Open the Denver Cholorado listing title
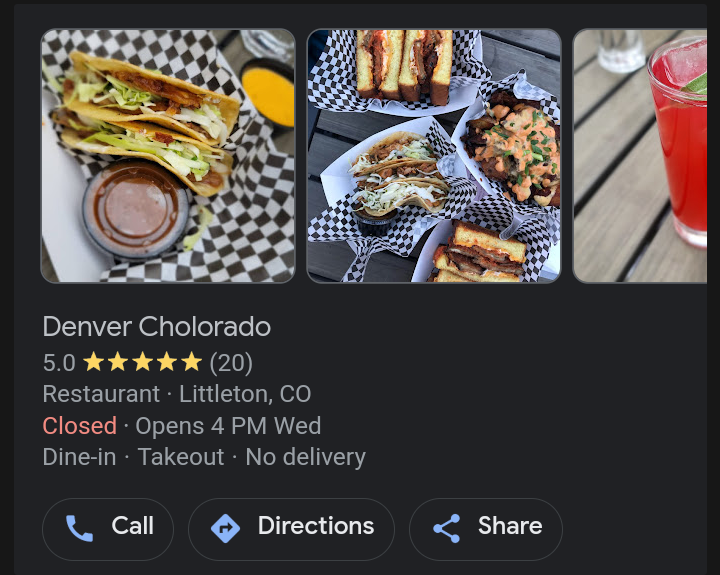The width and height of the screenshot is (720, 575). 157,327
